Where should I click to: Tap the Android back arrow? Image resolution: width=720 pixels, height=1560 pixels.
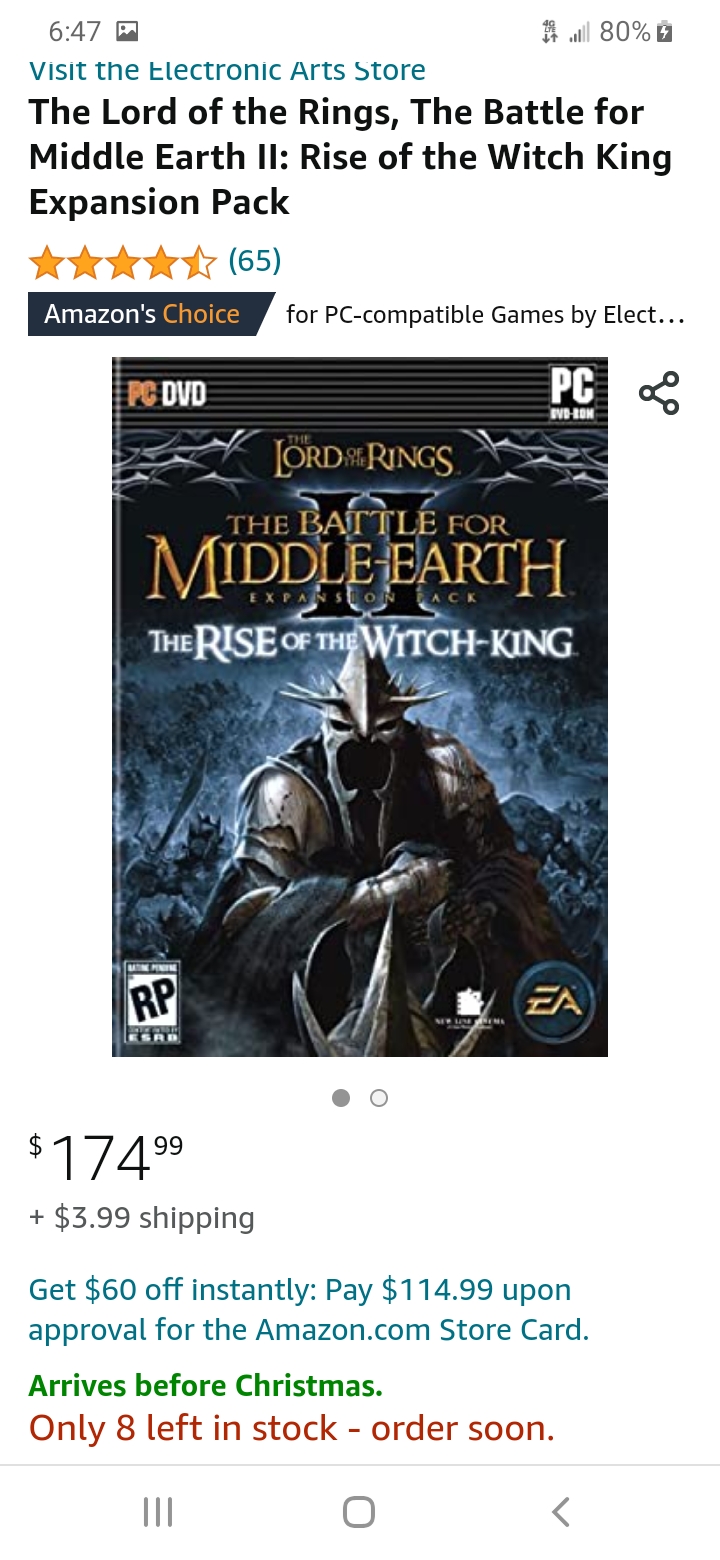point(561,1511)
